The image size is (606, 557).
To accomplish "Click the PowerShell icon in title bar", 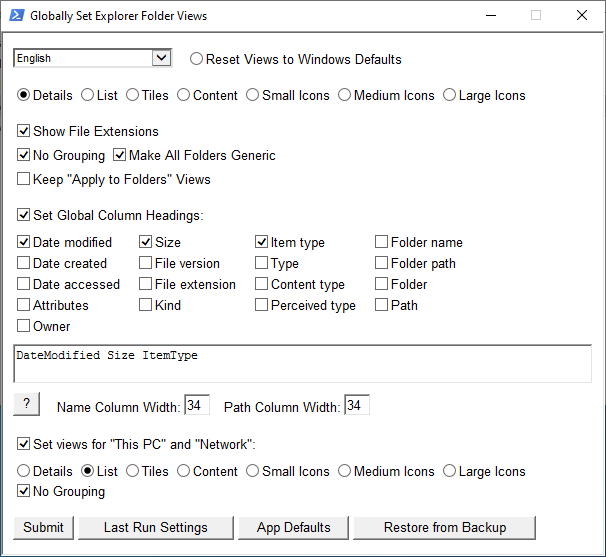I will tap(16, 16).
